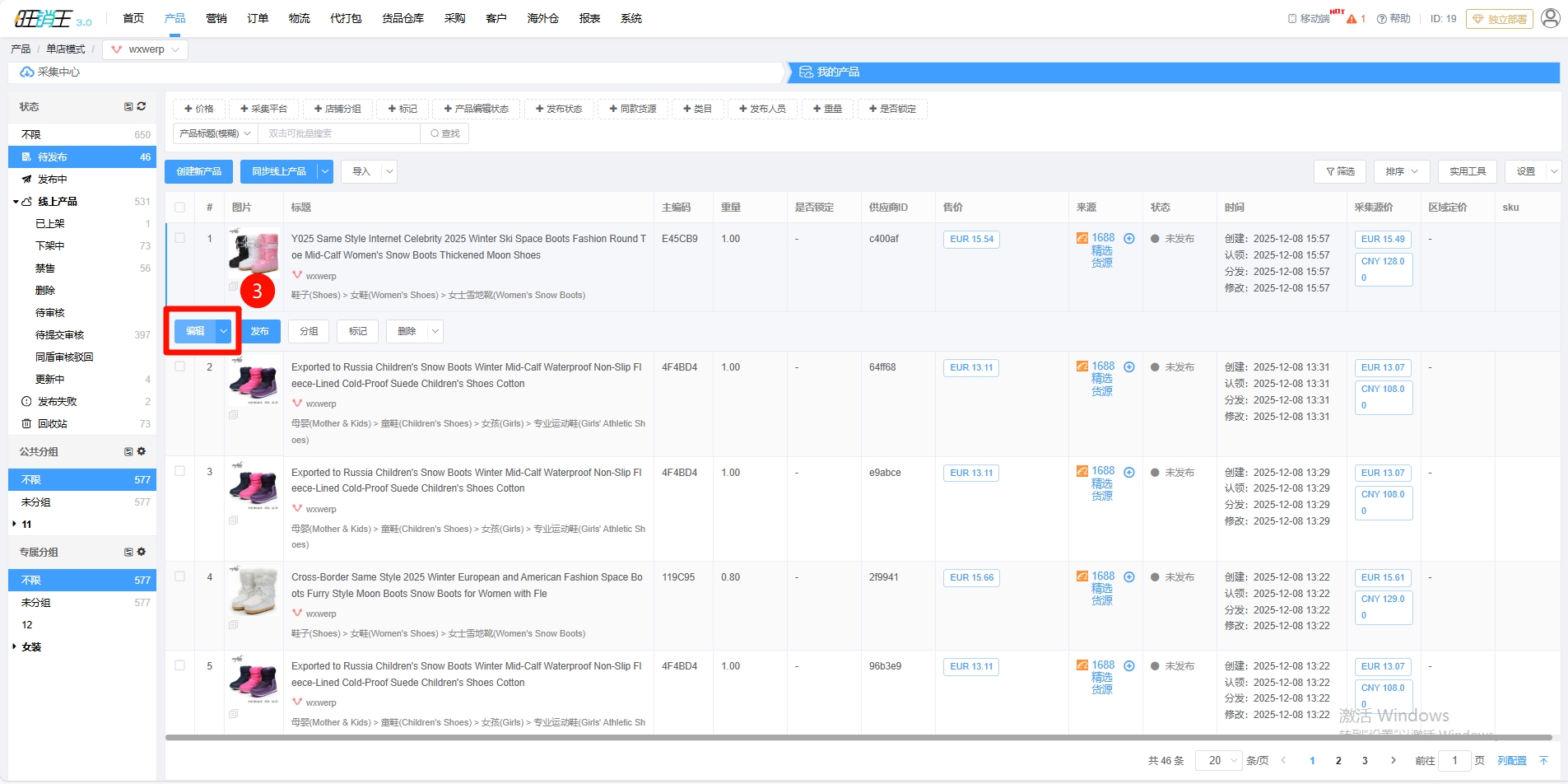Open the wxwerp store selector
Image resolution: width=1568 pixels, height=784 pixels.
click(146, 49)
